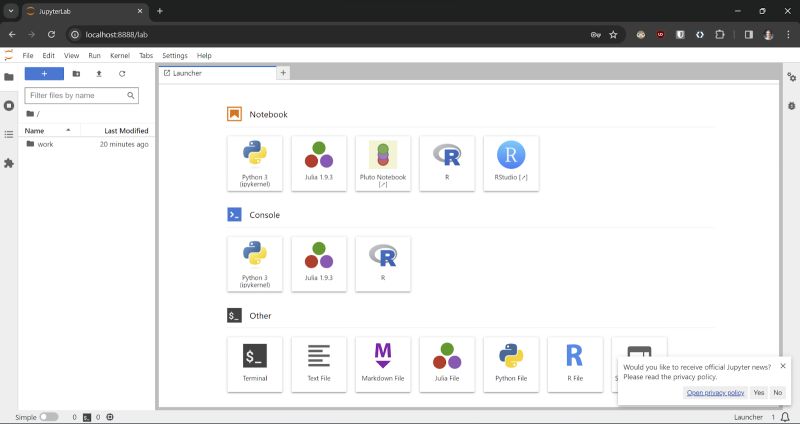Open Extension Manager puzzle icon
The image size is (800, 424).
tap(9, 163)
